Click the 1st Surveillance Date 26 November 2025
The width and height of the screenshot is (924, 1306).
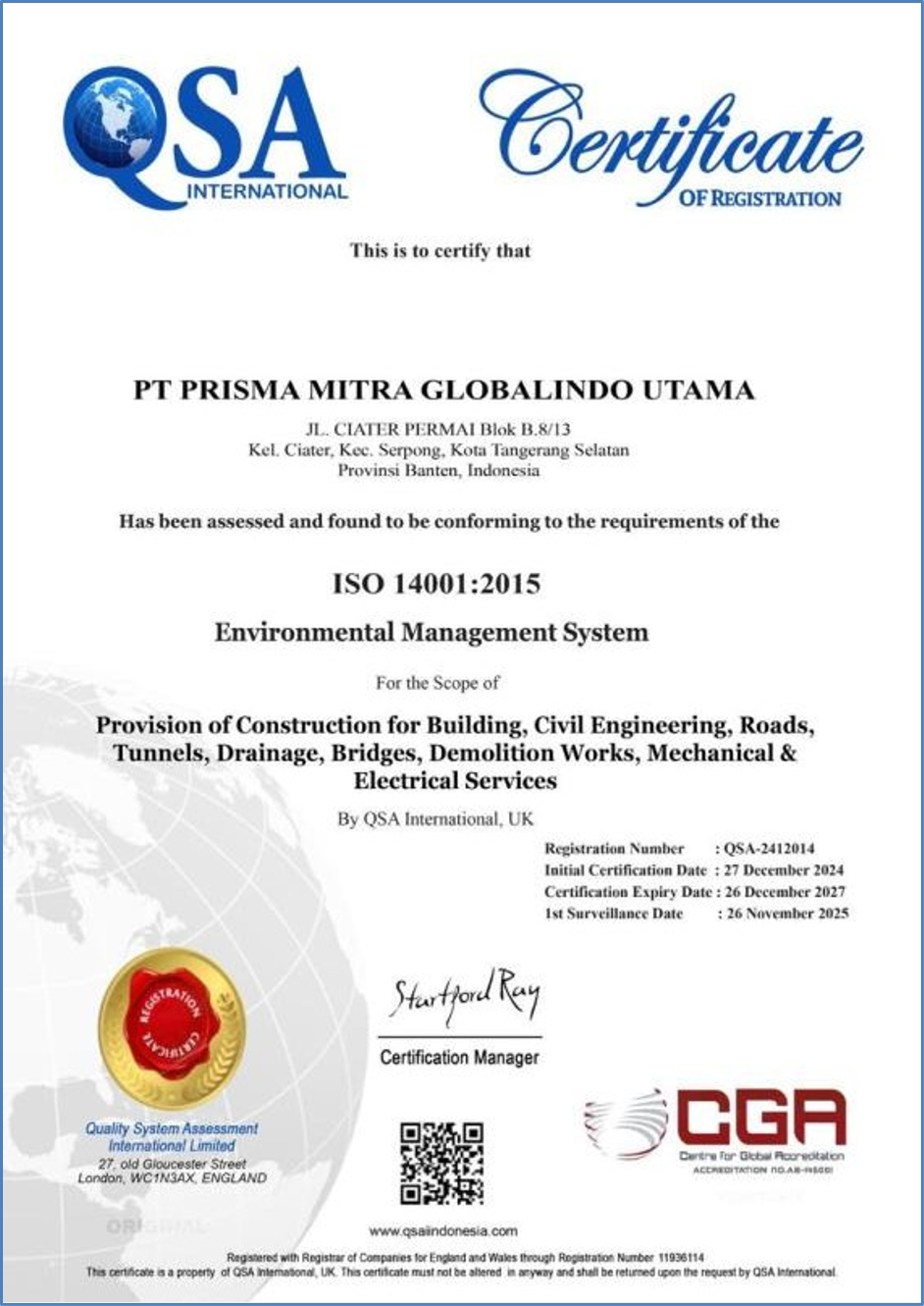click(x=787, y=914)
